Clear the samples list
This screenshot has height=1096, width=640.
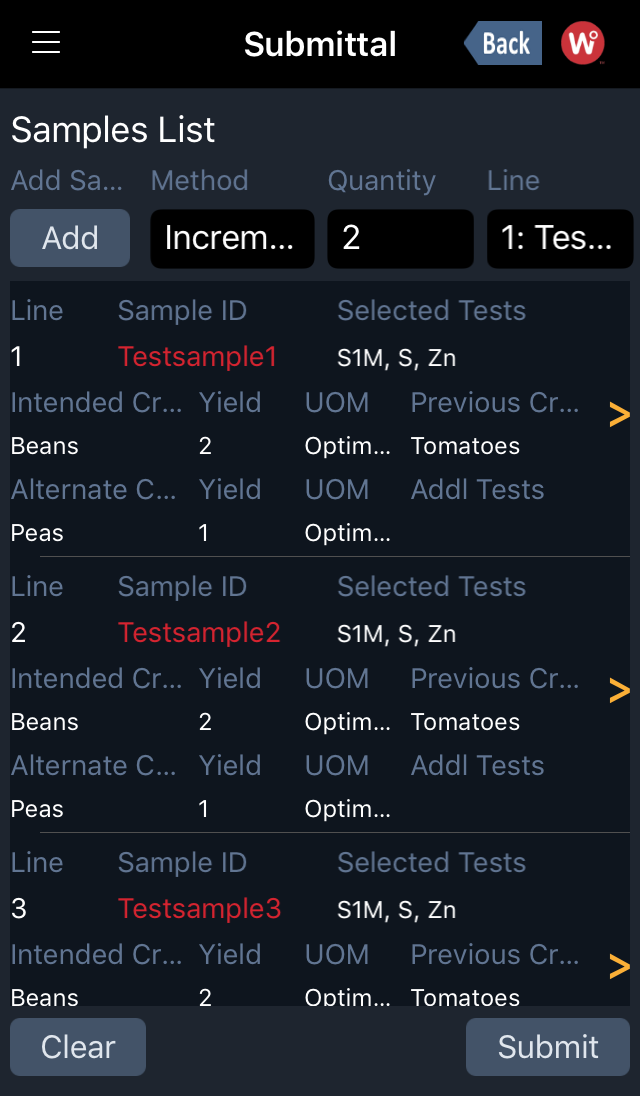pos(78,1047)
